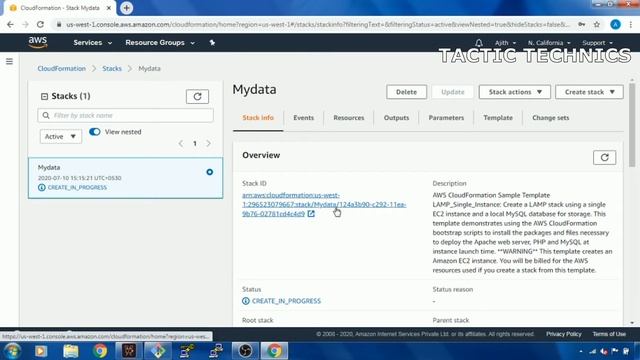Open the Terms of Use link
Viewport: 640px width, 360px height.
tap(609, 334)
